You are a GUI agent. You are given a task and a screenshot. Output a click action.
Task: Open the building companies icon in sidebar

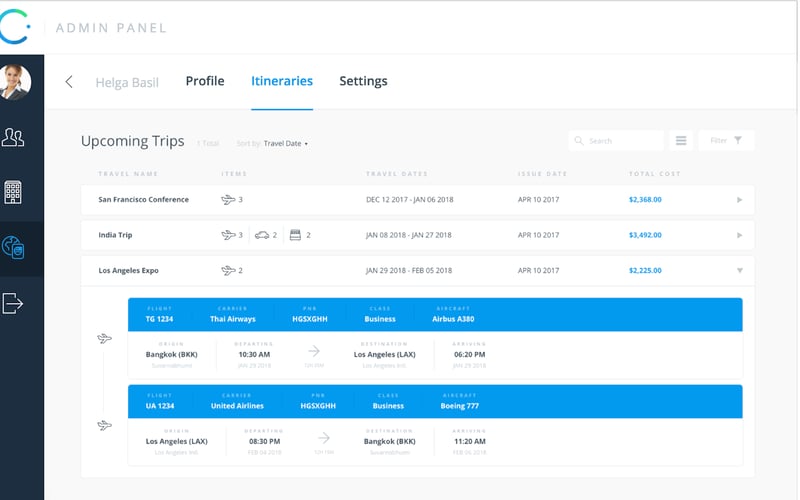[13, 192]
